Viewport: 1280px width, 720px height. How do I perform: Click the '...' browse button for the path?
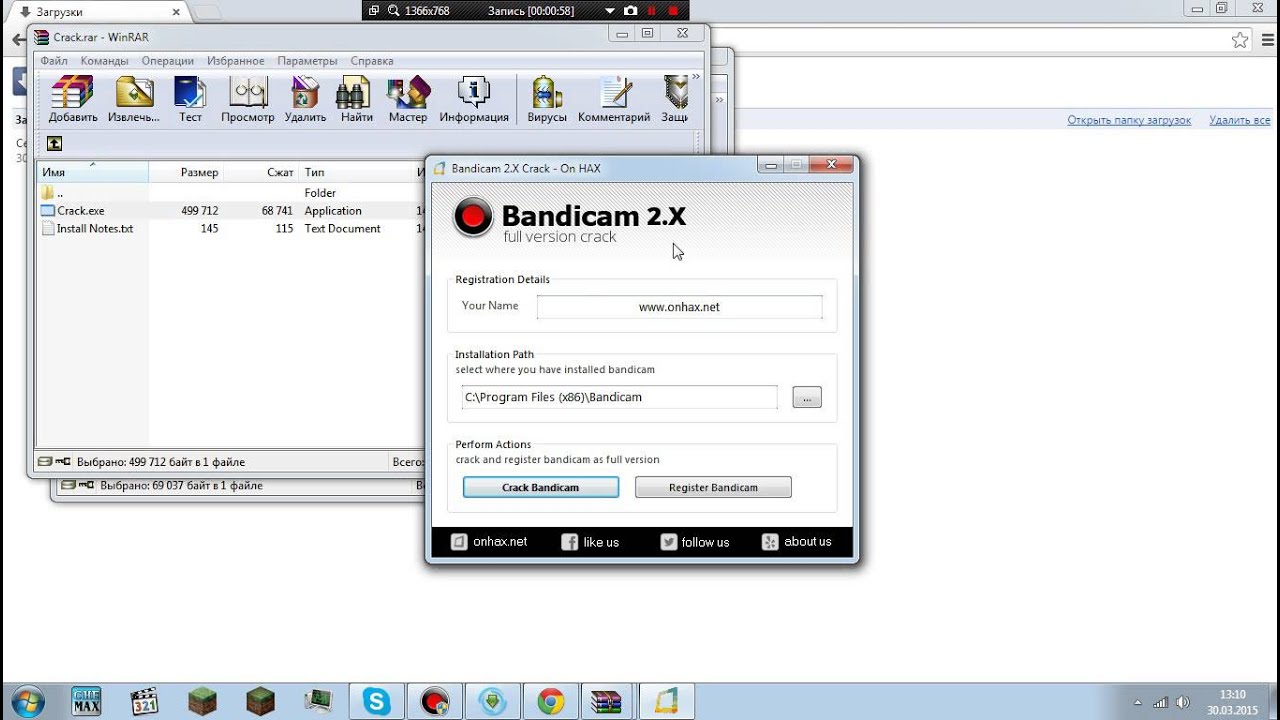click(x=807, y=397)
